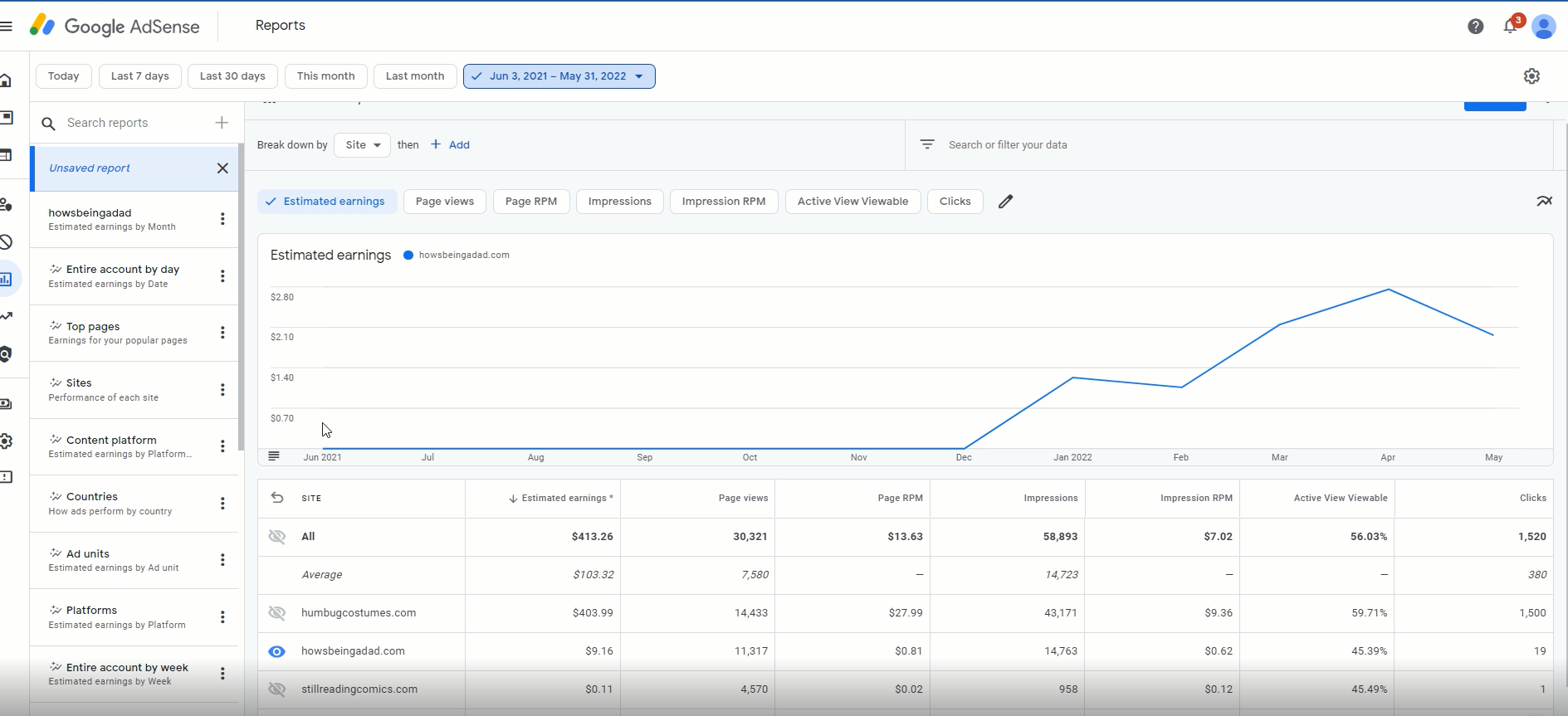The image size is (1568, 716).
Task: Click the undo arrow in SITE header
Action: (x=277, y=498)
